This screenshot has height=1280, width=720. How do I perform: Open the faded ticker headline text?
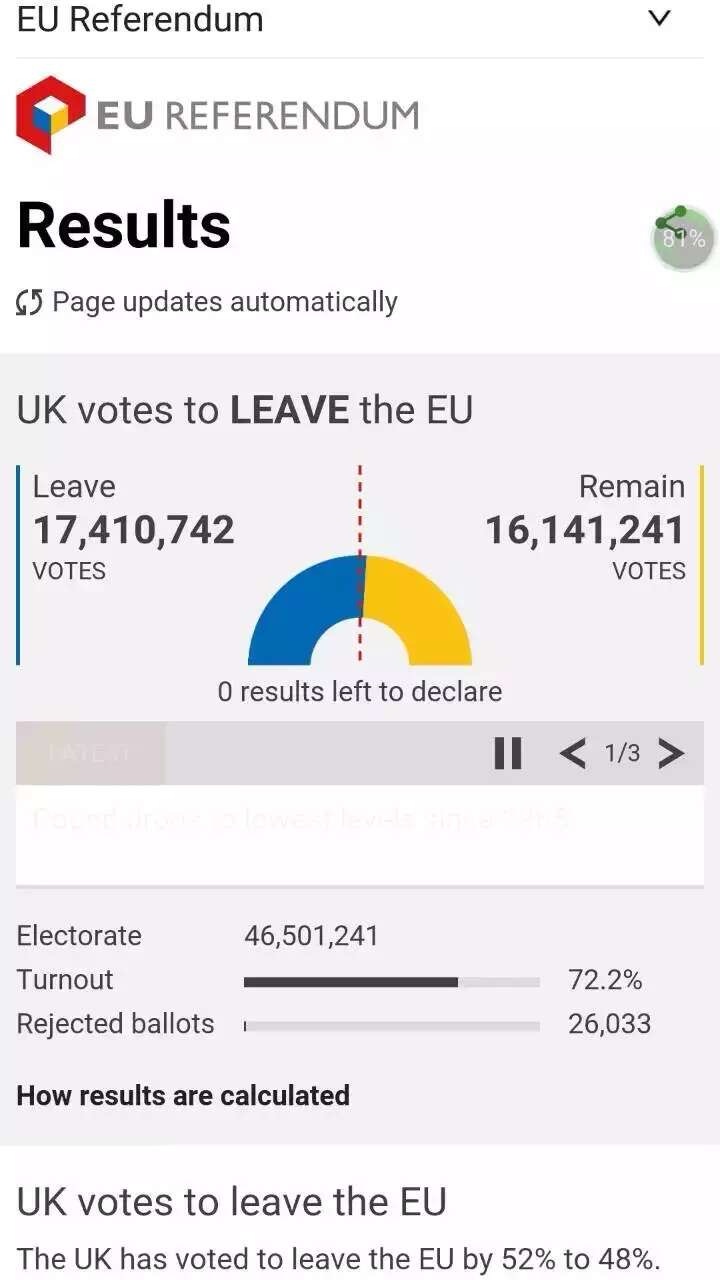[x=300, y=820]
